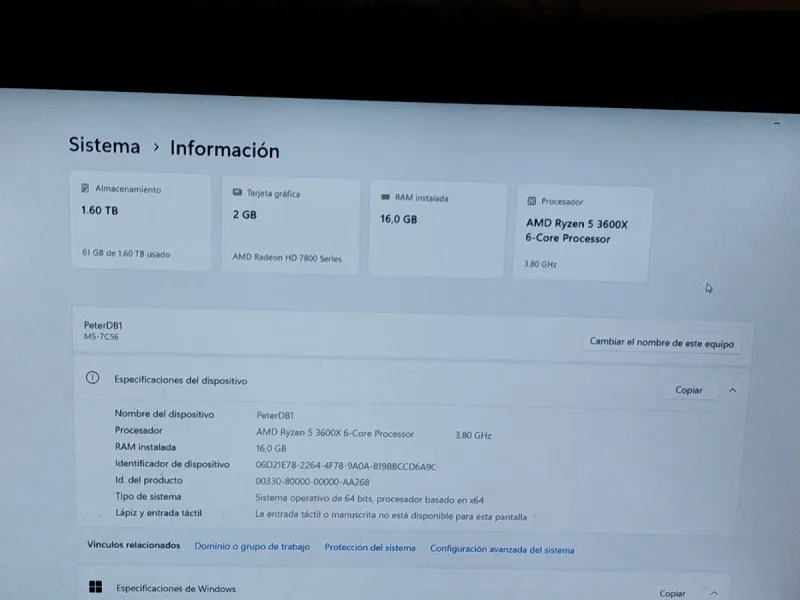Open the Almacenamiento 1.60 TB card
The image size is (800, 600).
pos(141,222)
